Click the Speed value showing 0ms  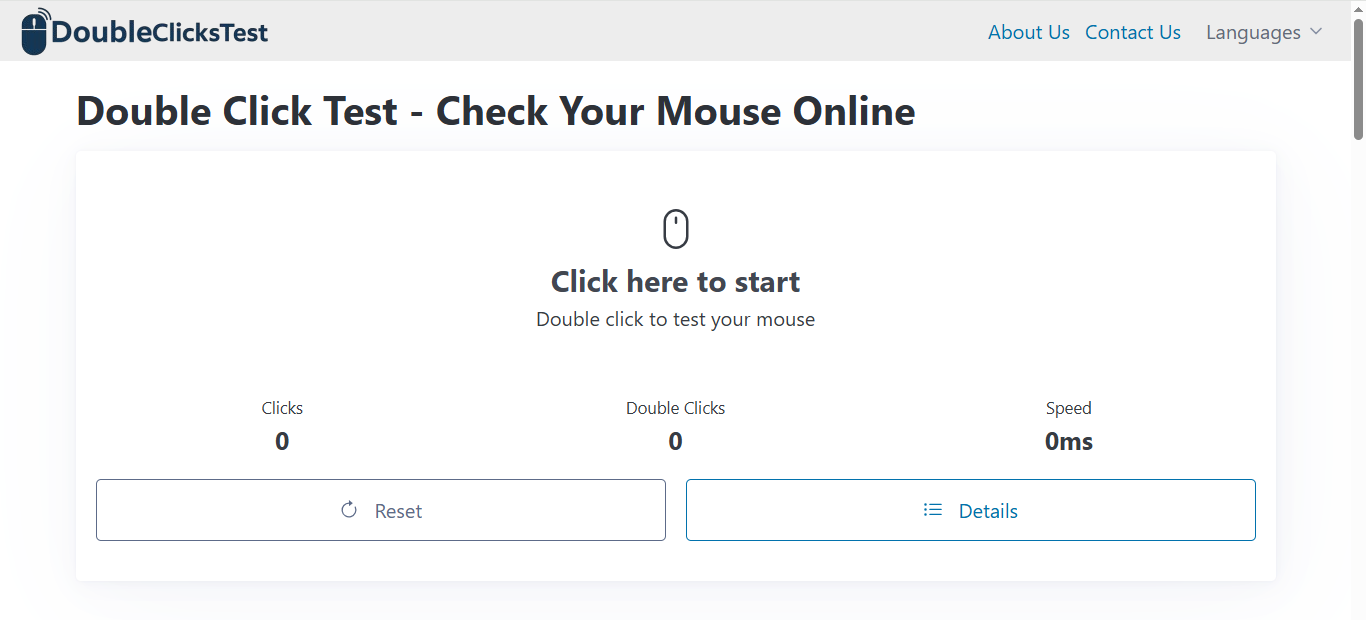(x=1068, y=441)
